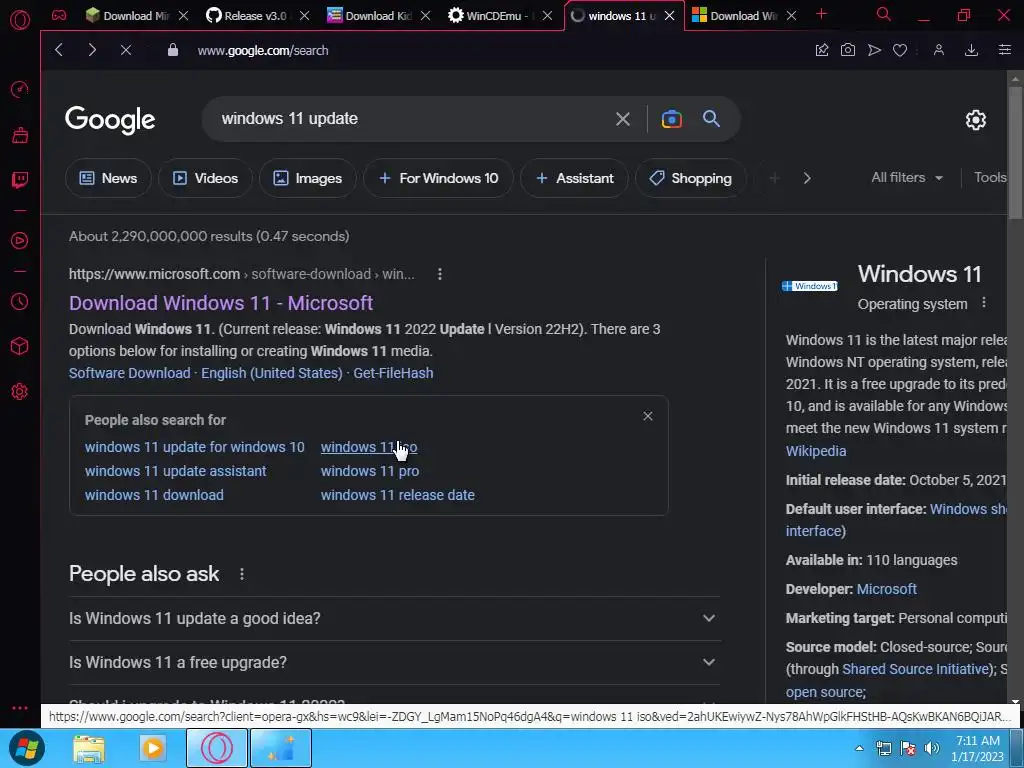Open Windows 11 knowledge panel options menu
This screenshot has width=1024, height=768.
click(984, 303)
